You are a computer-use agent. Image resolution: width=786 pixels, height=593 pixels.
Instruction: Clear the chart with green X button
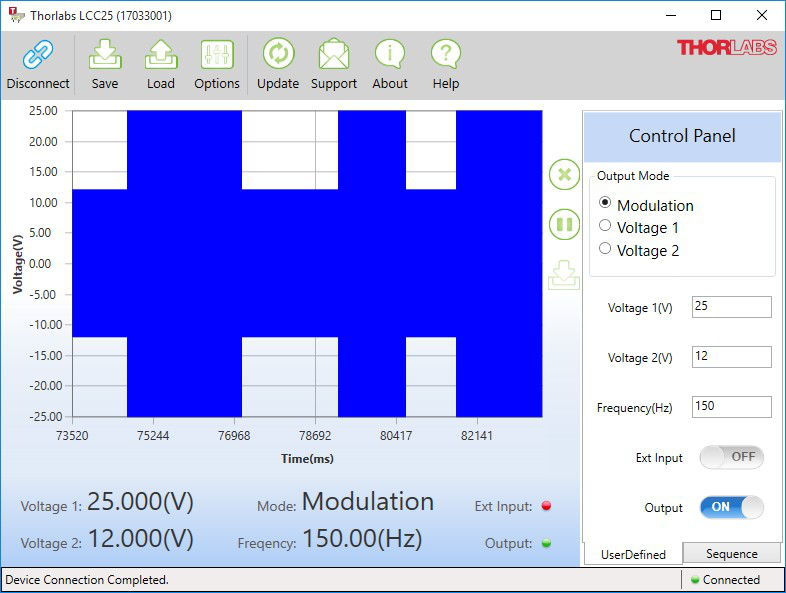pos(564,175)
